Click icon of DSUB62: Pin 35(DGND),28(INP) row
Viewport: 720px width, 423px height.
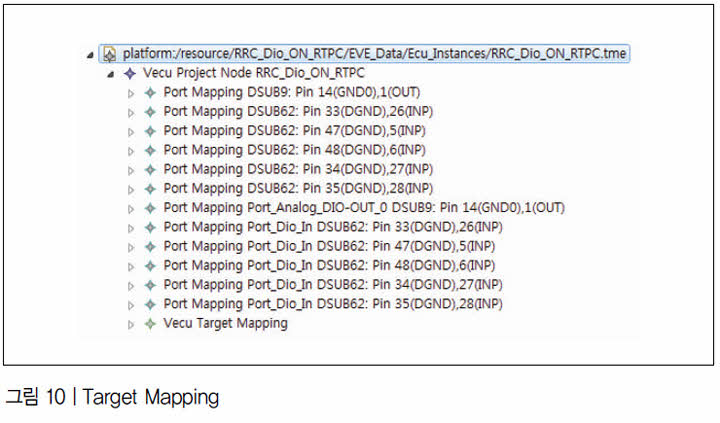150,189
